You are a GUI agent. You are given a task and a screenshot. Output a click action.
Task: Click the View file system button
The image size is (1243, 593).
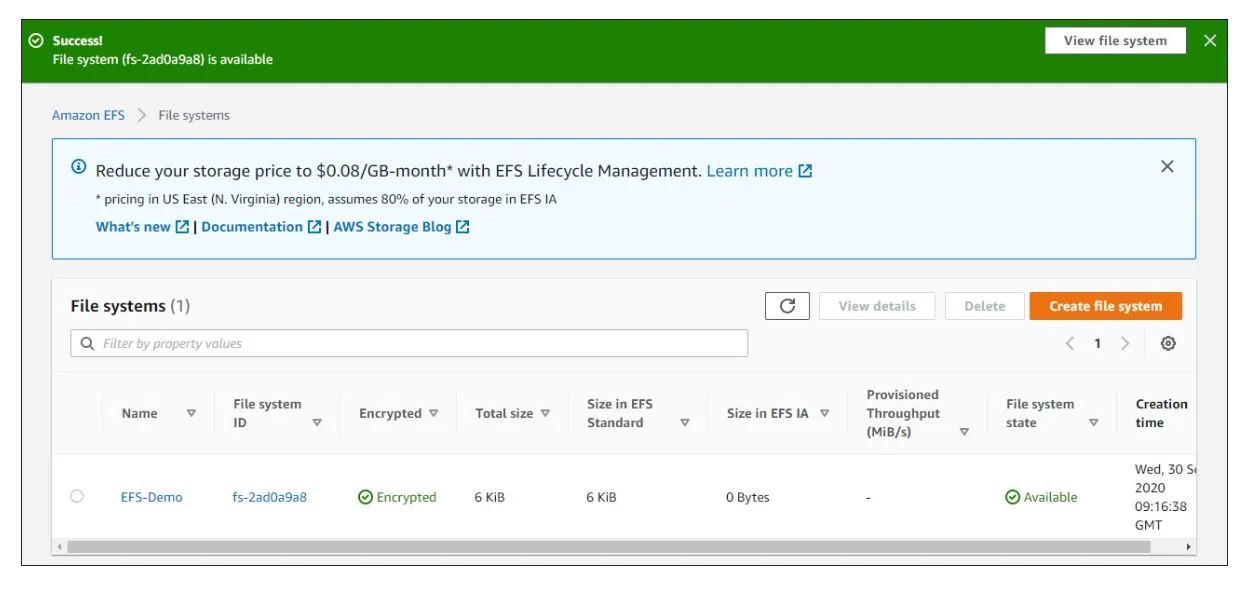tap(1115, 41)
